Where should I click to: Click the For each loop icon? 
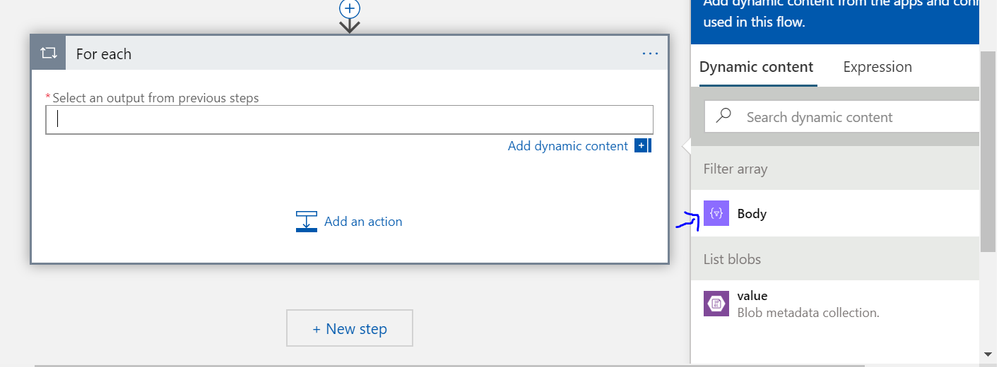48,54
